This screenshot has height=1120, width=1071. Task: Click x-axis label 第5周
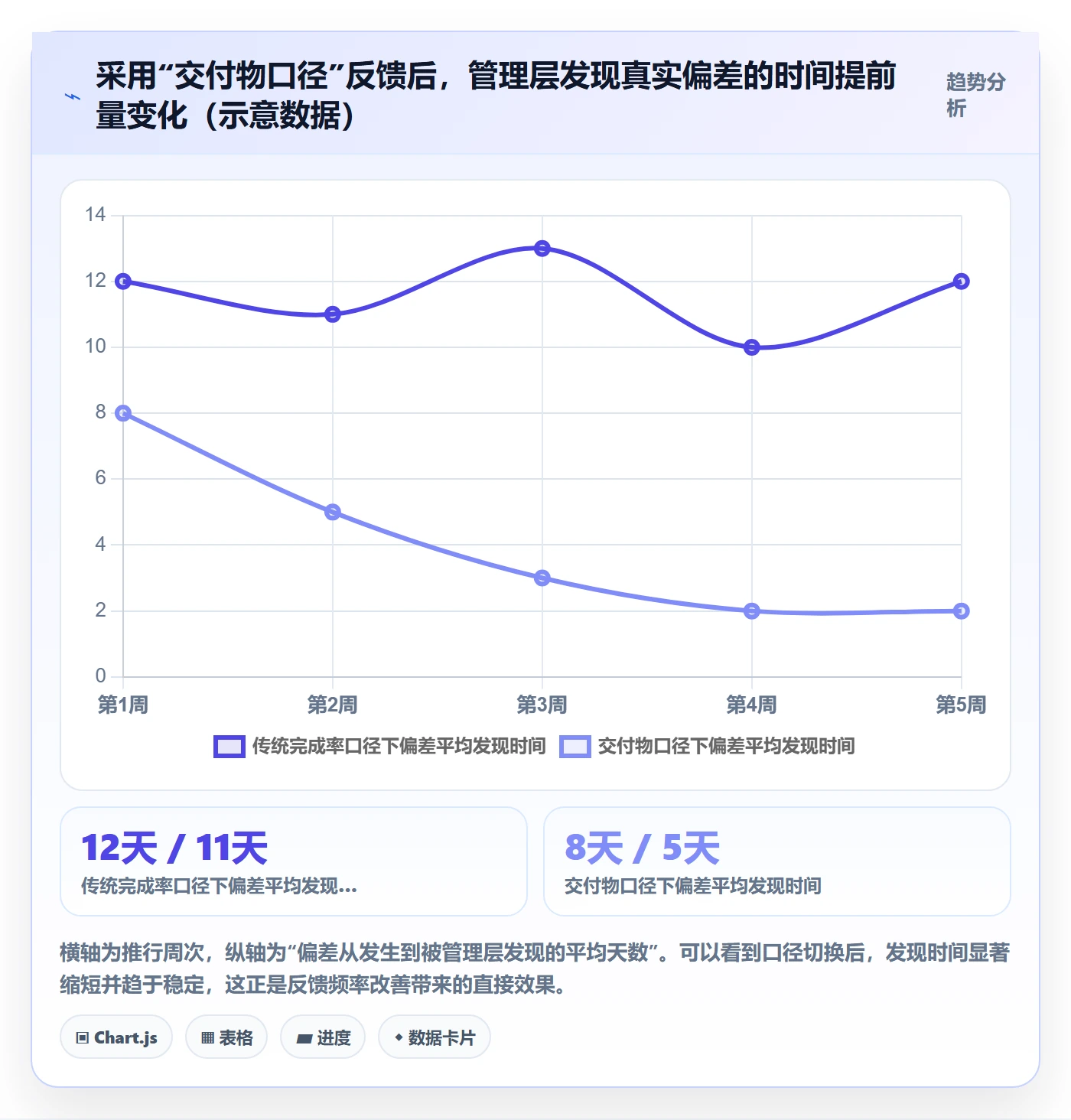(962, 705)
